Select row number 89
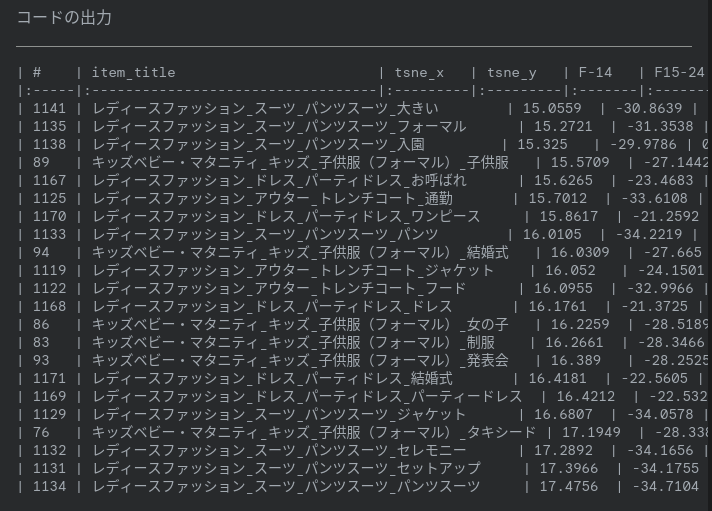 coord(41,162)
